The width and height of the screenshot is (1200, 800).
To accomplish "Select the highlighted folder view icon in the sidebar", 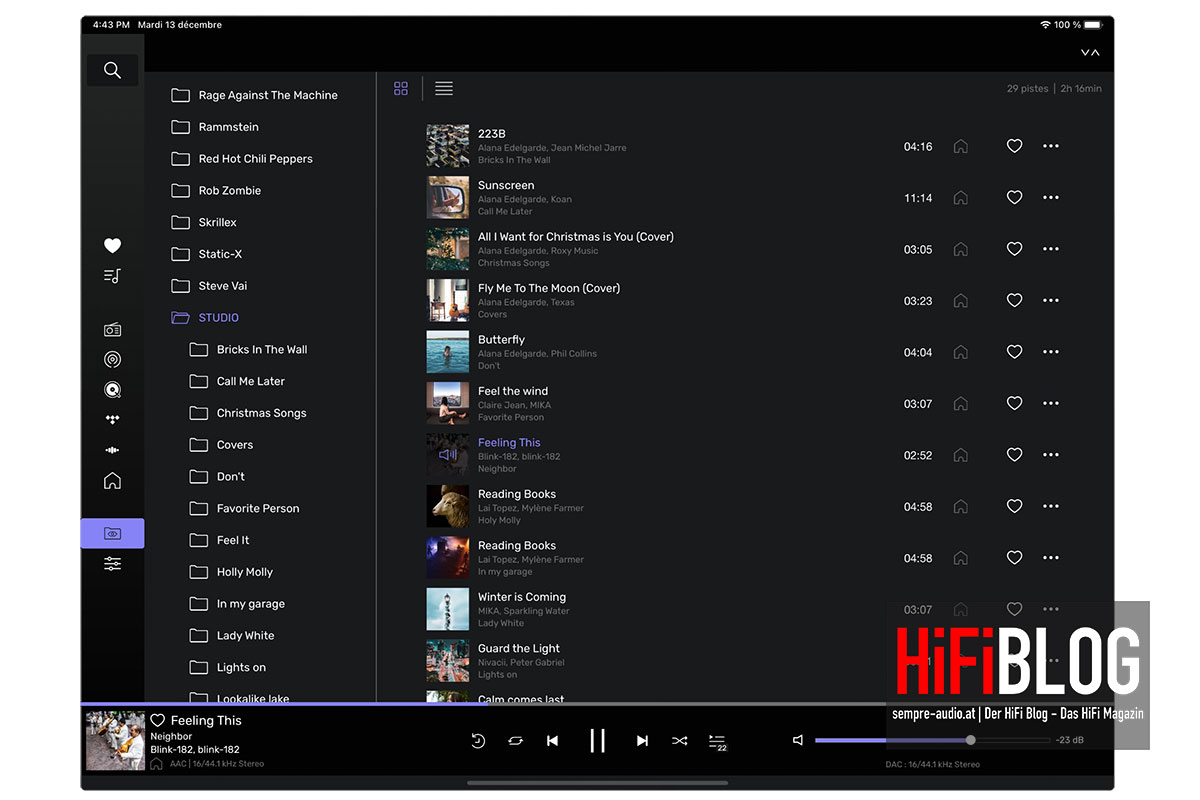I will point(113,534).
